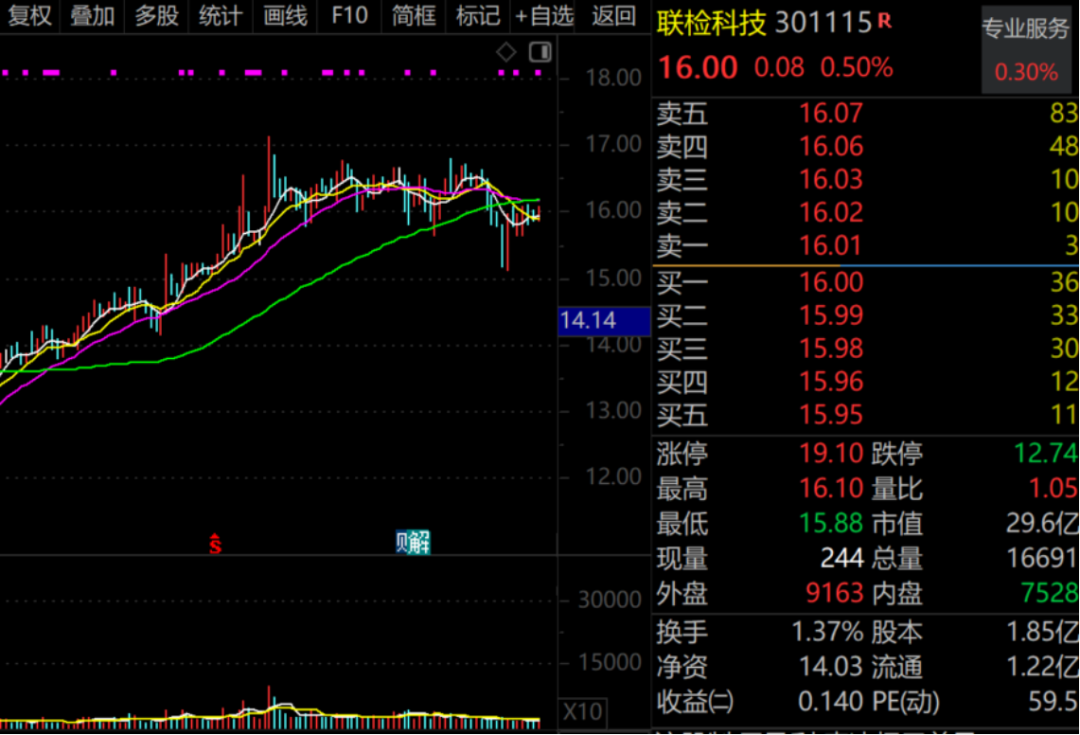Click the 14.14 price tag on axis
Image resolution: width=1080 pixels, height=735 pixels.
click(588, 321)
